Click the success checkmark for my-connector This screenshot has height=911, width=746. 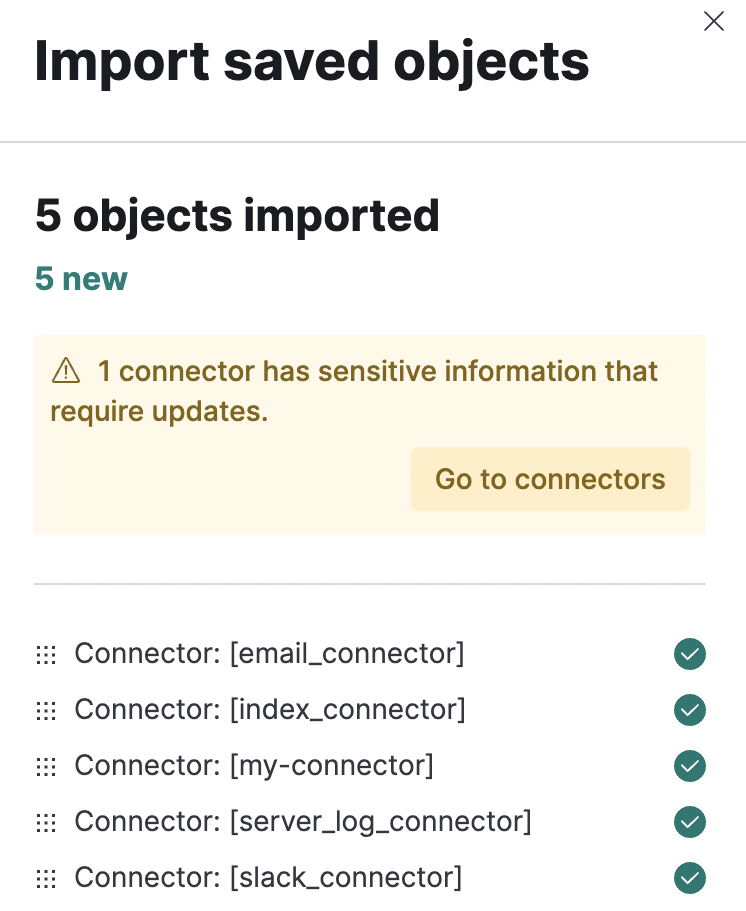[690, 766]
